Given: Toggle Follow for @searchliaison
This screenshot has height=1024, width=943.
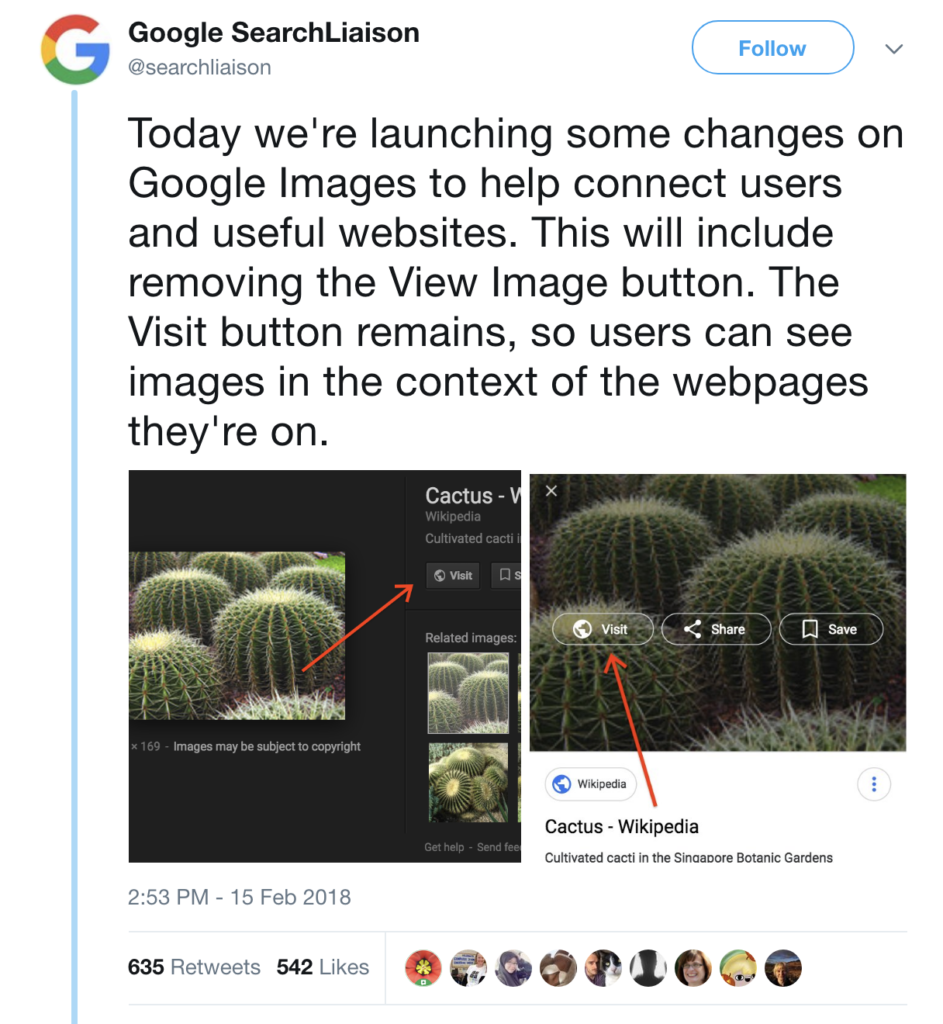Looking at the screenshot, I should point(772,47).
